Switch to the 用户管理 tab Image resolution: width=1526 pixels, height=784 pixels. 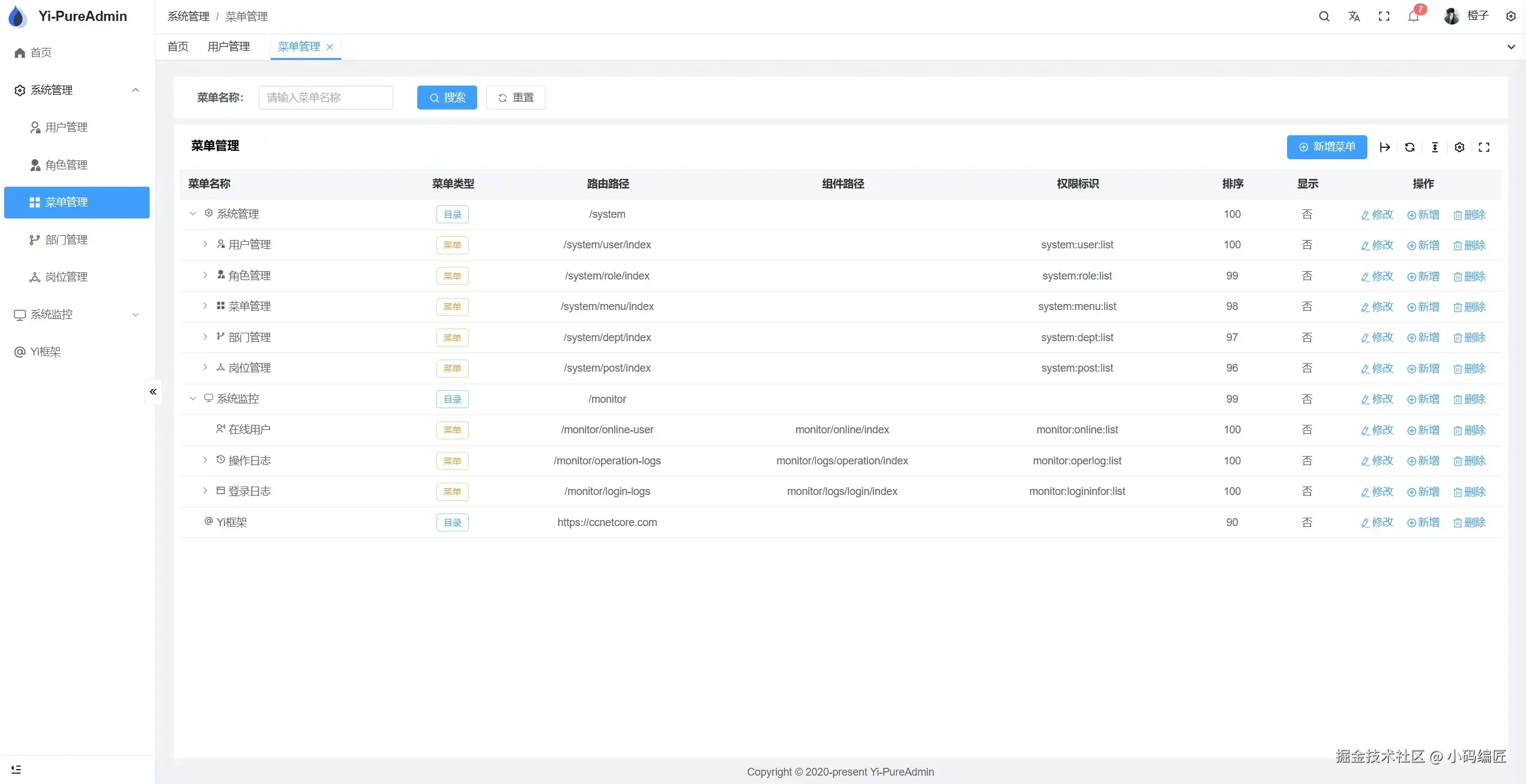[x=229, y=47]
